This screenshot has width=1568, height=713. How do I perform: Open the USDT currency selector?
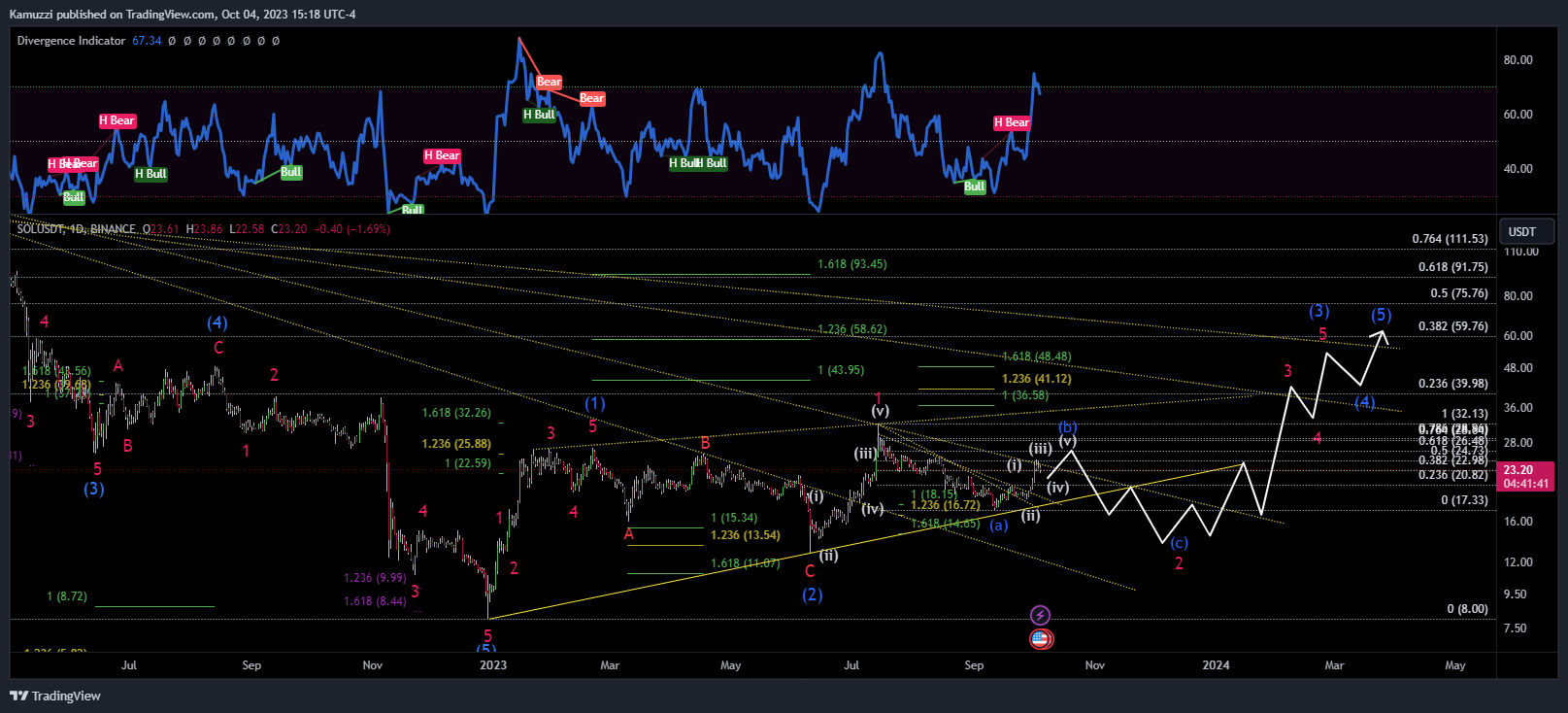tap(1526, 231)
